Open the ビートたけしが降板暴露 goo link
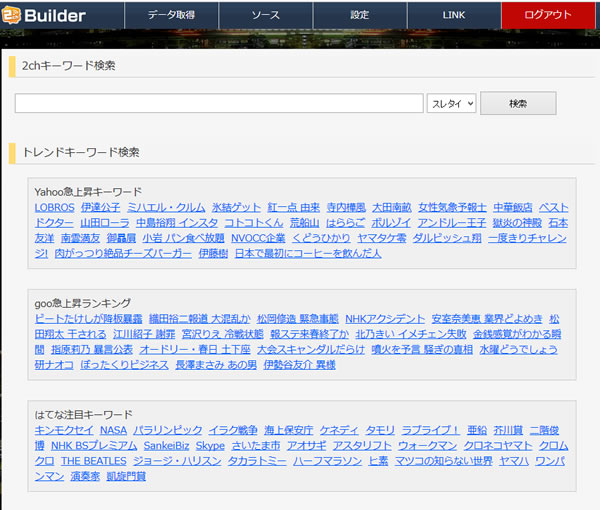The height and width of the screenshot is (510, 600). pos(88,319)
